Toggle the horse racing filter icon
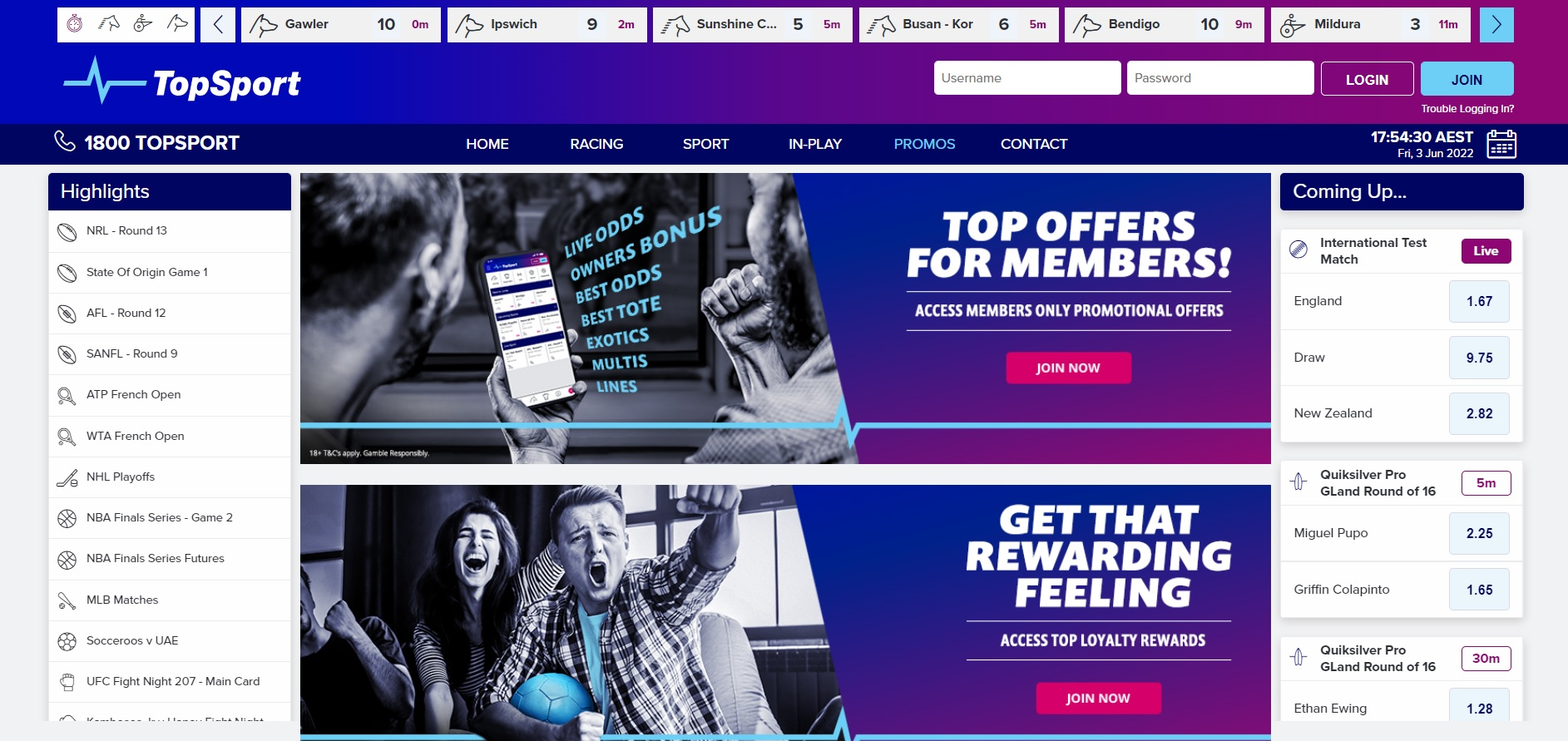 [x=109, y=24]
